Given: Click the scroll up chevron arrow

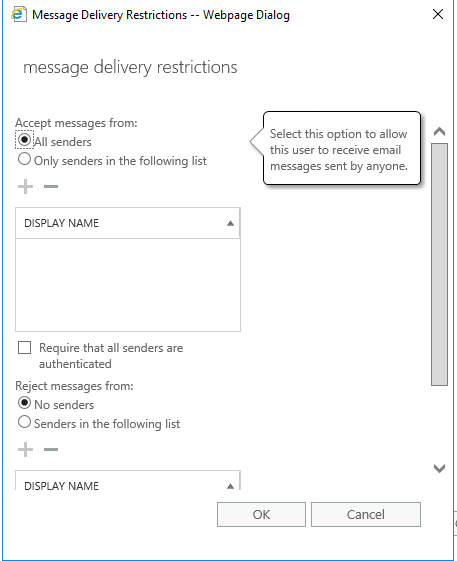Looking at the screenshot, I should tap(439, 132).
